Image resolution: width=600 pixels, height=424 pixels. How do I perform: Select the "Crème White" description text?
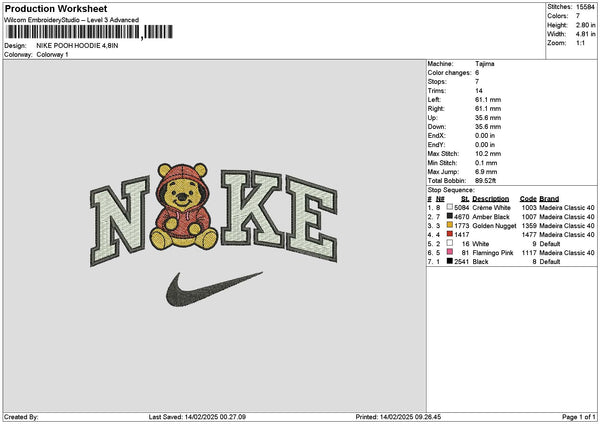click(x=491, y=207)
